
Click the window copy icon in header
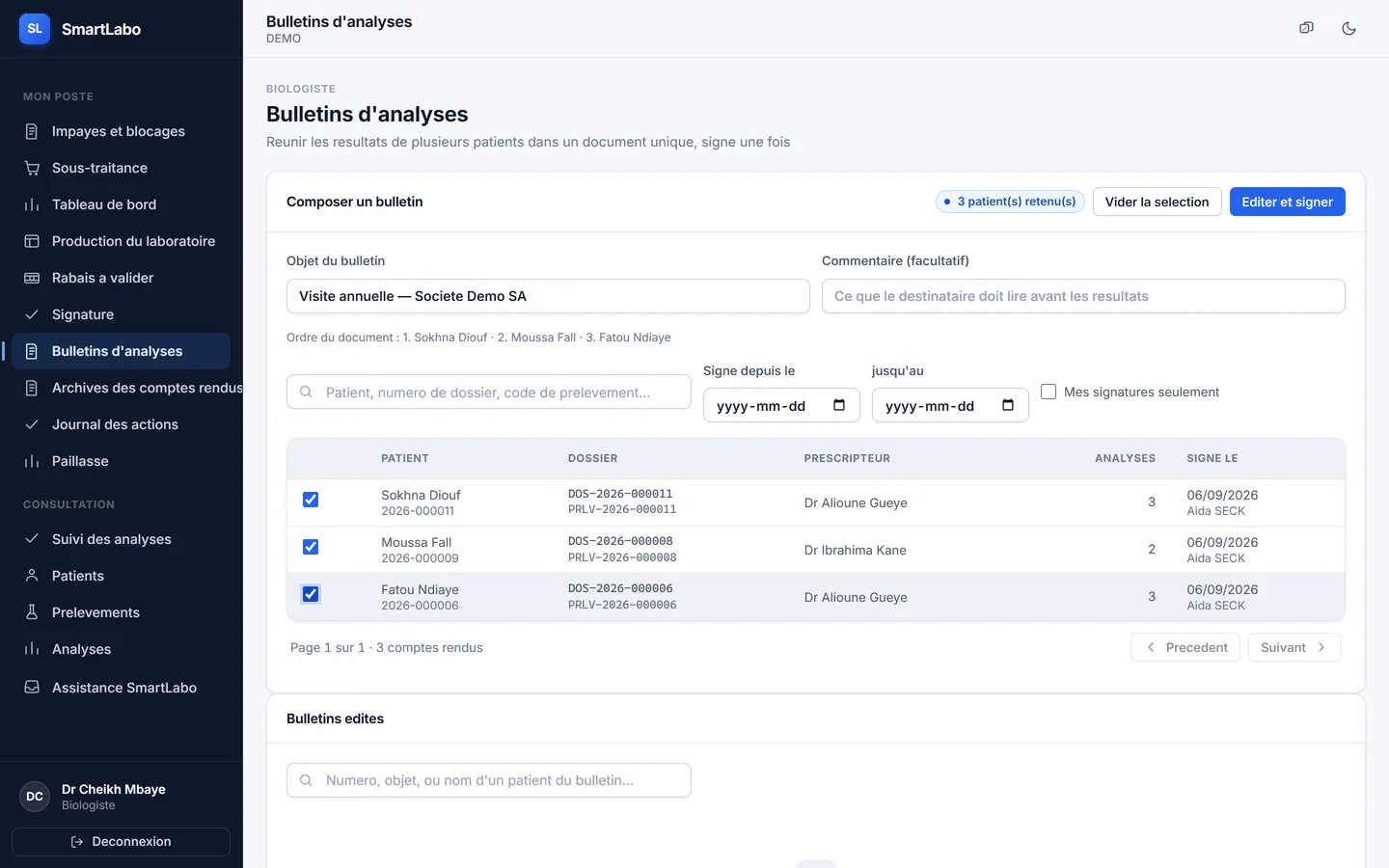pos(1306,28)
